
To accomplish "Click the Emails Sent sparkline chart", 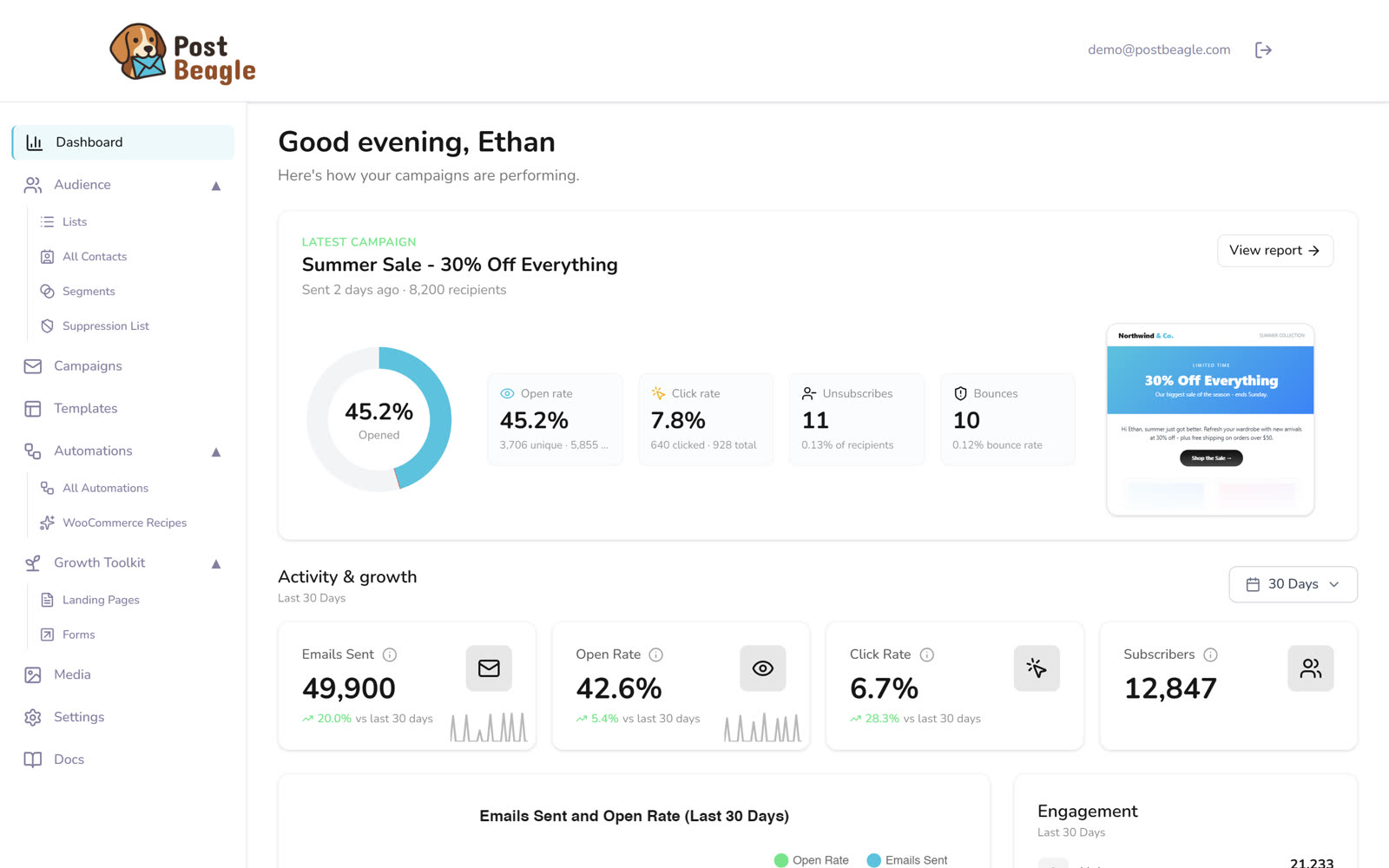I will 489,727.
